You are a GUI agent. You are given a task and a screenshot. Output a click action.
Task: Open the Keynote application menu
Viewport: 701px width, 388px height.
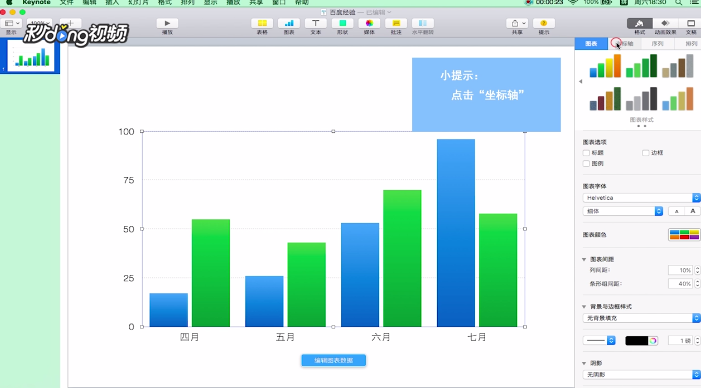tap(36, 2)
